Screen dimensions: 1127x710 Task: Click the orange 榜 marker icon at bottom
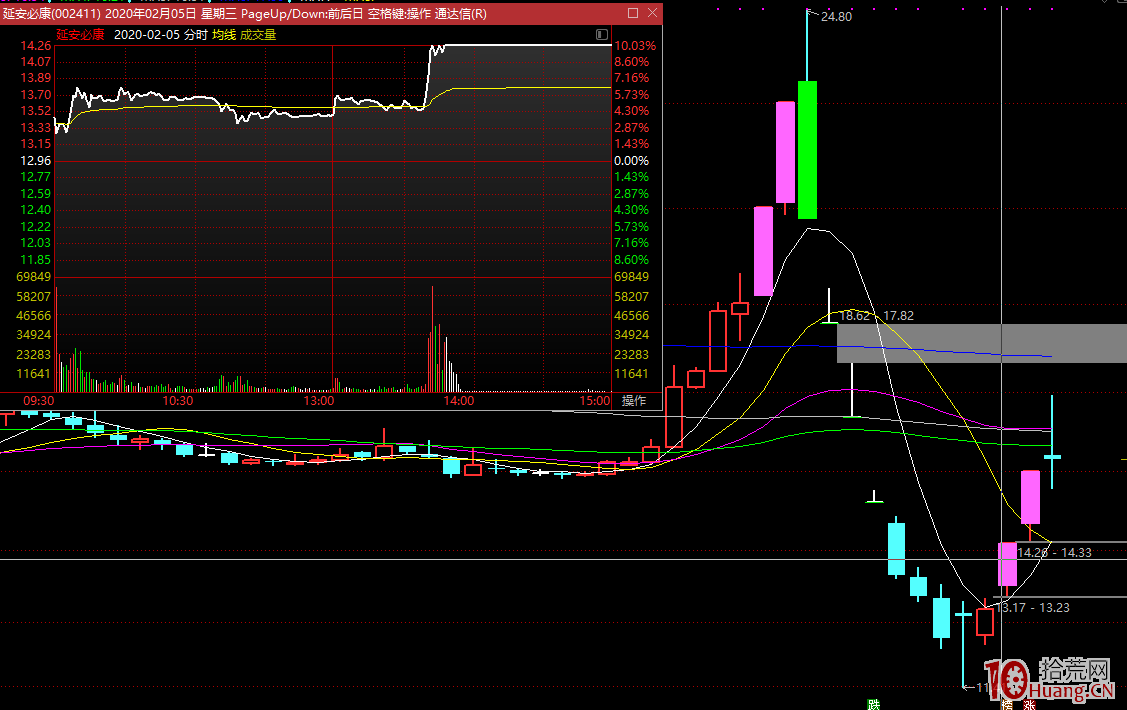point(1006,703)
